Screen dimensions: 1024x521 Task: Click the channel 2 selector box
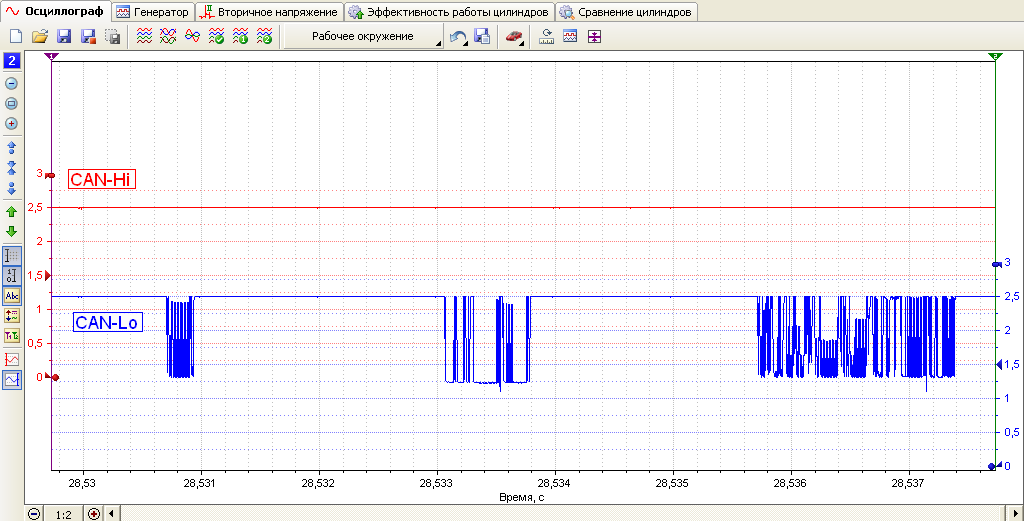pos(12,61)
